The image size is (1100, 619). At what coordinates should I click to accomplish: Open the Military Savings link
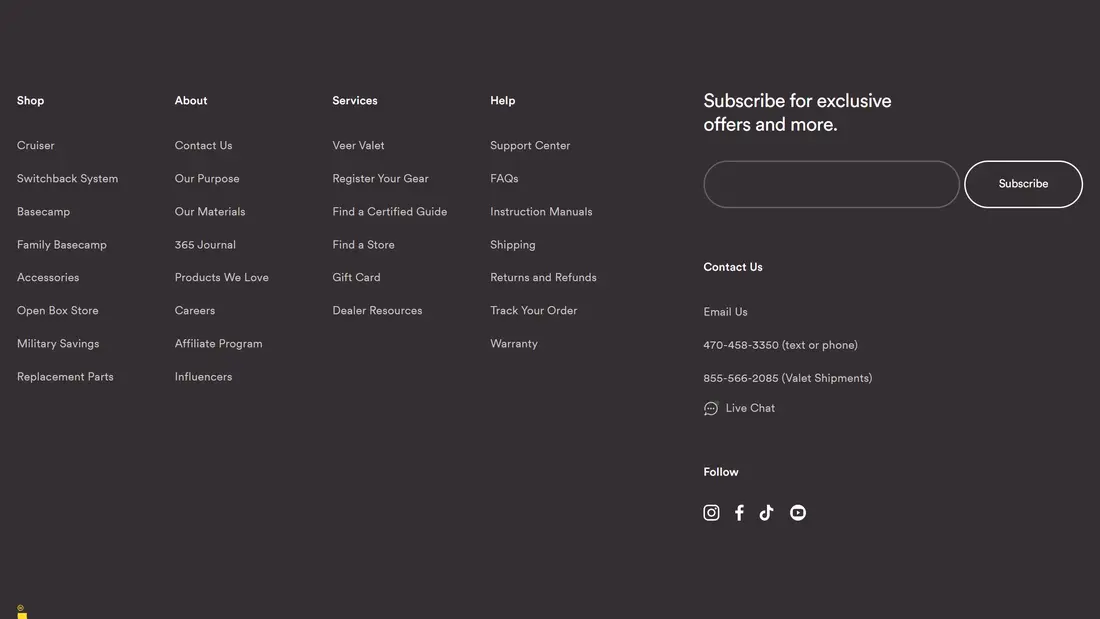58,344
